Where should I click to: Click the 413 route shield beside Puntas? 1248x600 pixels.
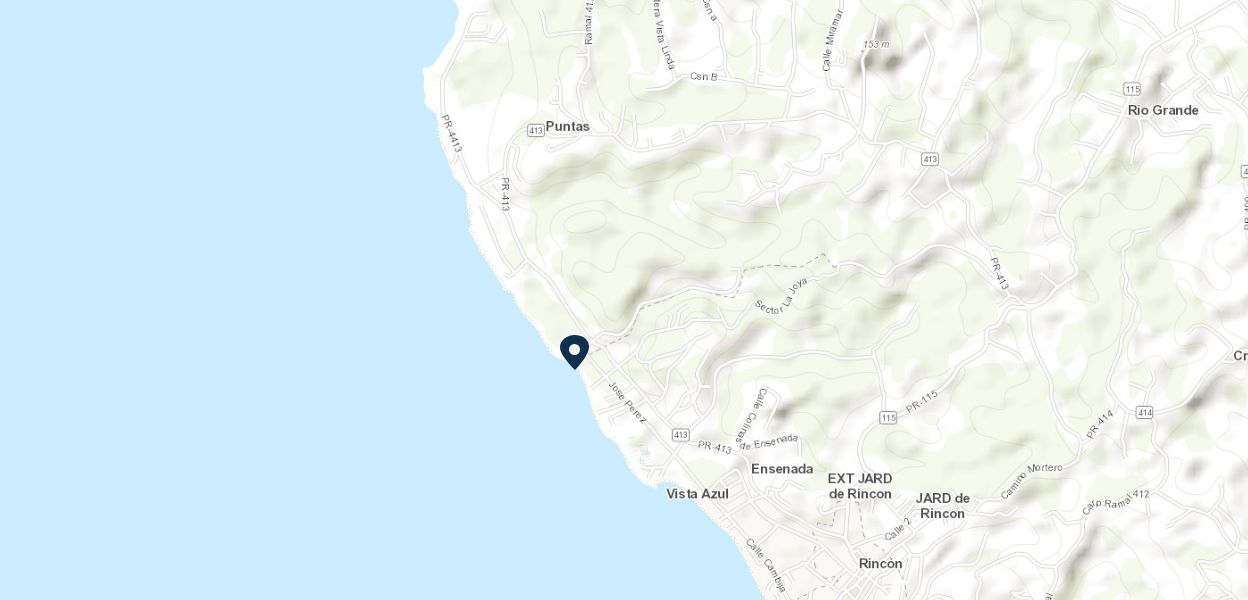coord(535,130)
